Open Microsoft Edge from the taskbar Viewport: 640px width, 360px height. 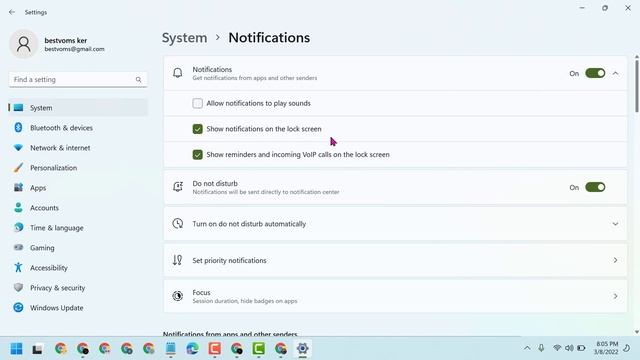coord(192,349)
